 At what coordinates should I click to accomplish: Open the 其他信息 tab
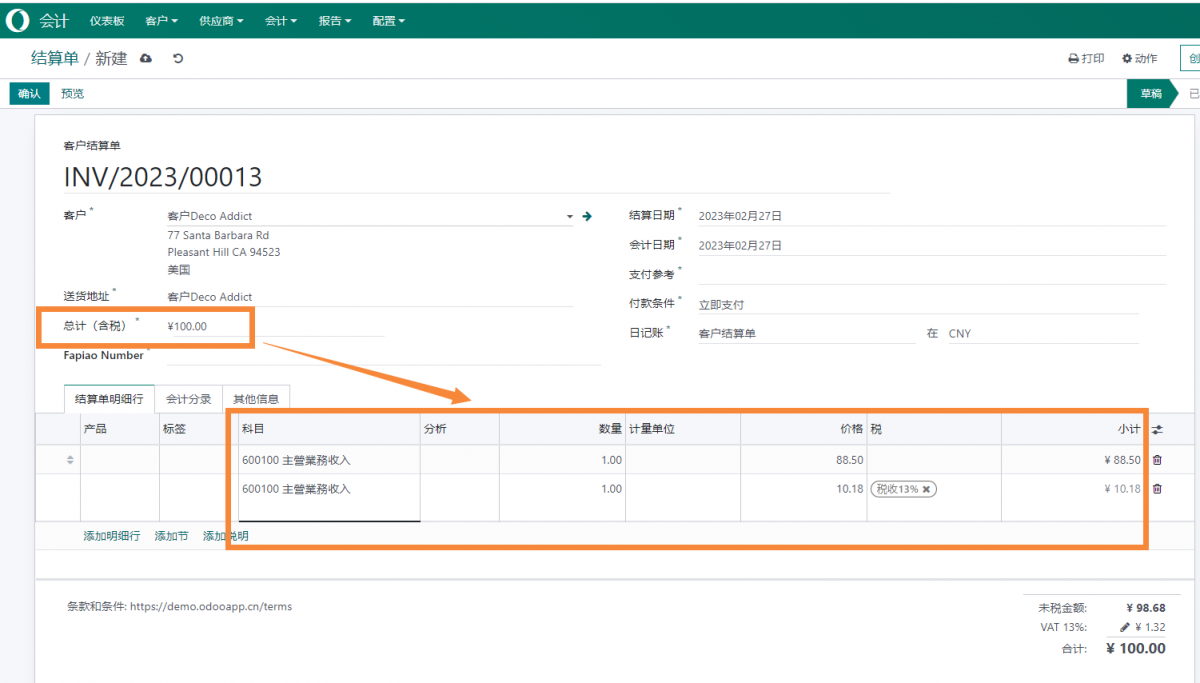click(255, 398)
